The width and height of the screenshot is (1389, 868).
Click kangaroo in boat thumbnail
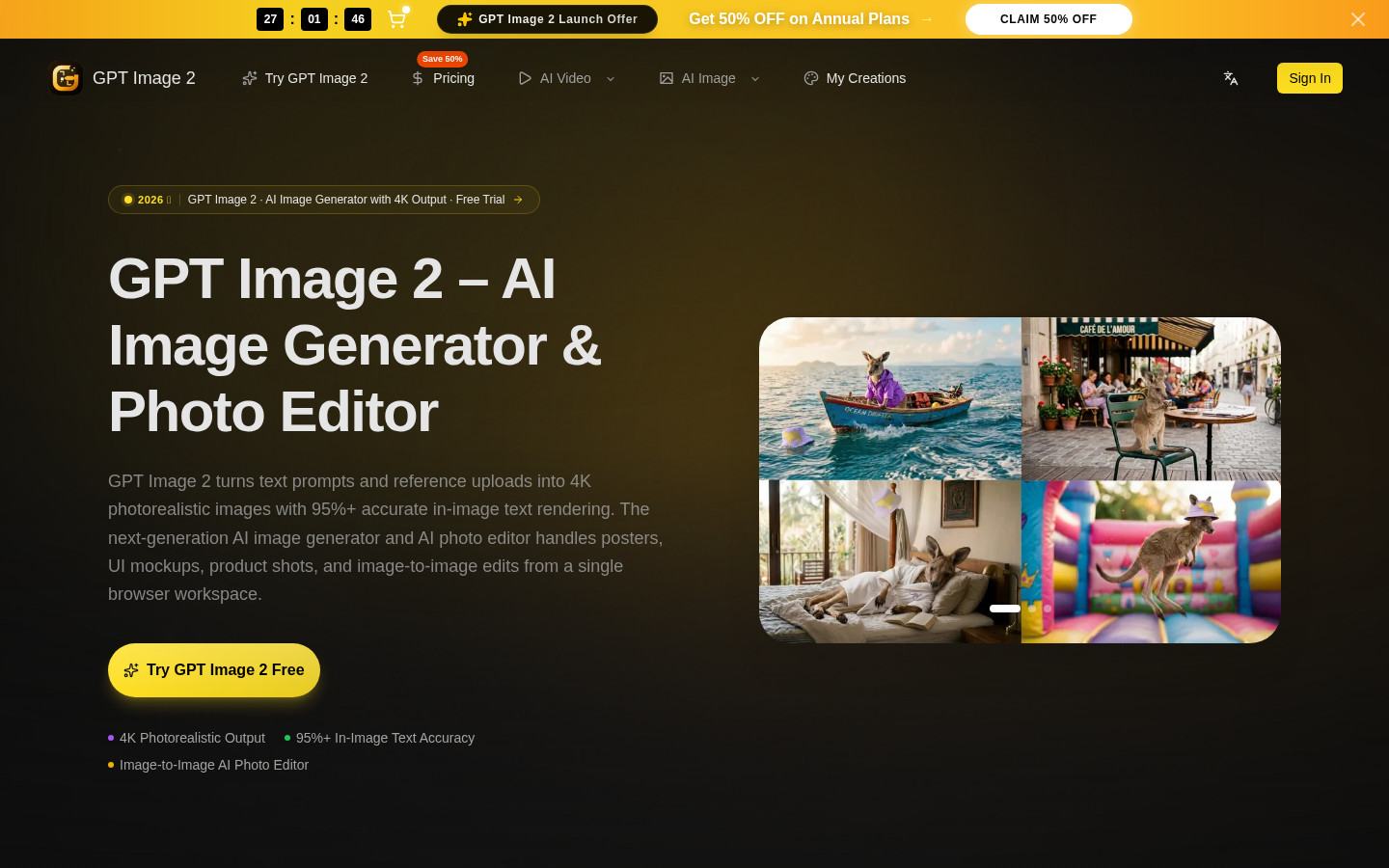point(890,398)
